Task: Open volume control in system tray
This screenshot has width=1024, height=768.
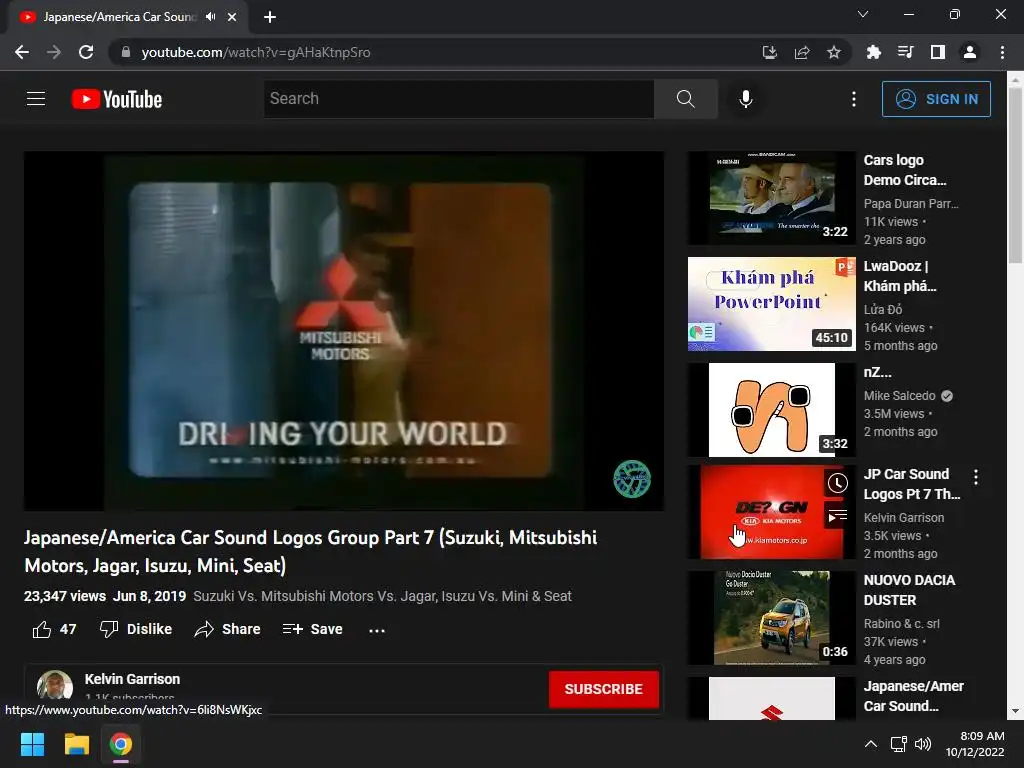Action: coord(923,744)
